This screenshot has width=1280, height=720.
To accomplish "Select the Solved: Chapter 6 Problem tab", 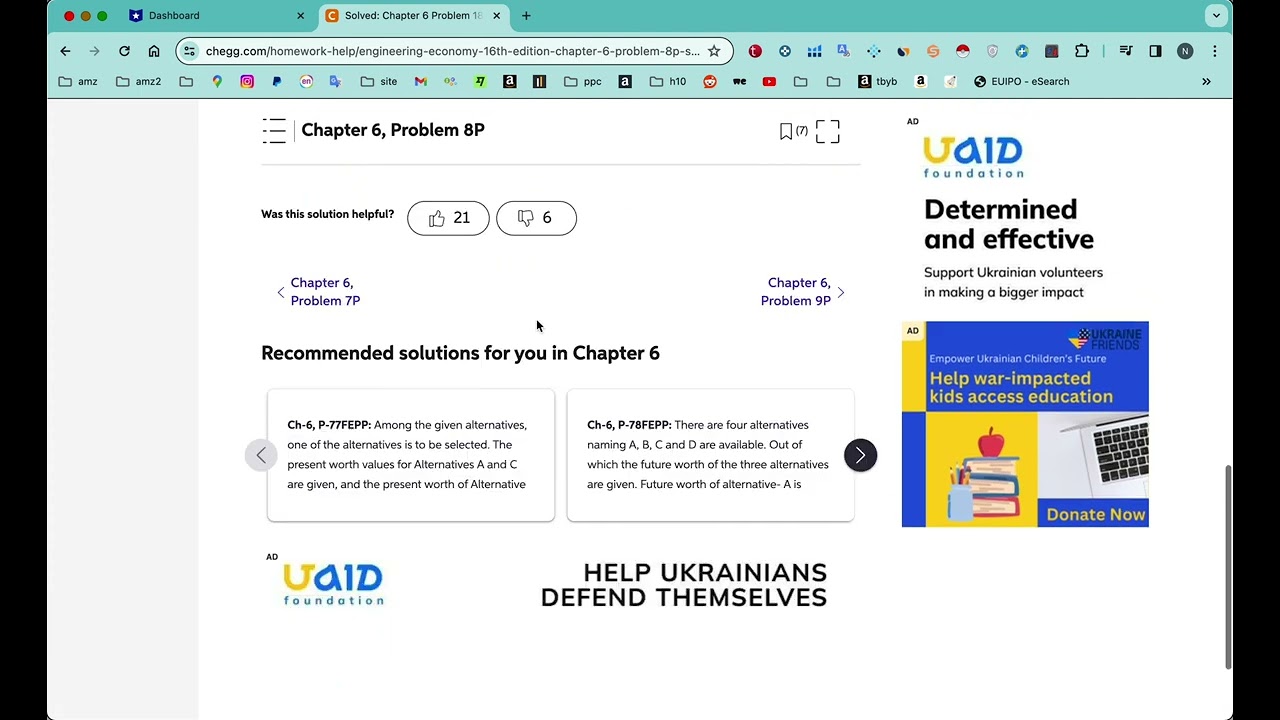I will tap(413, 16).
